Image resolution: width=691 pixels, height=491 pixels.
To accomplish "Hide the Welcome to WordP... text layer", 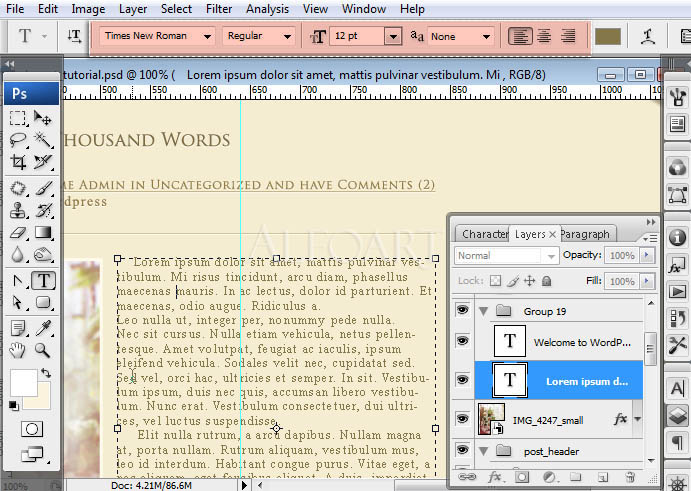I will (462, 341).
